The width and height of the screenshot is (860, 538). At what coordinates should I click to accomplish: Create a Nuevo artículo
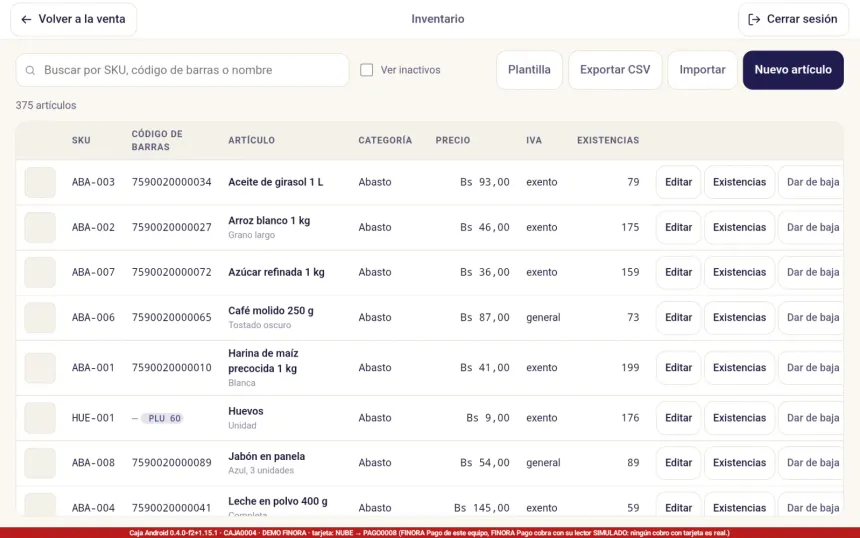pyautogui.click(x=793, y=70)
